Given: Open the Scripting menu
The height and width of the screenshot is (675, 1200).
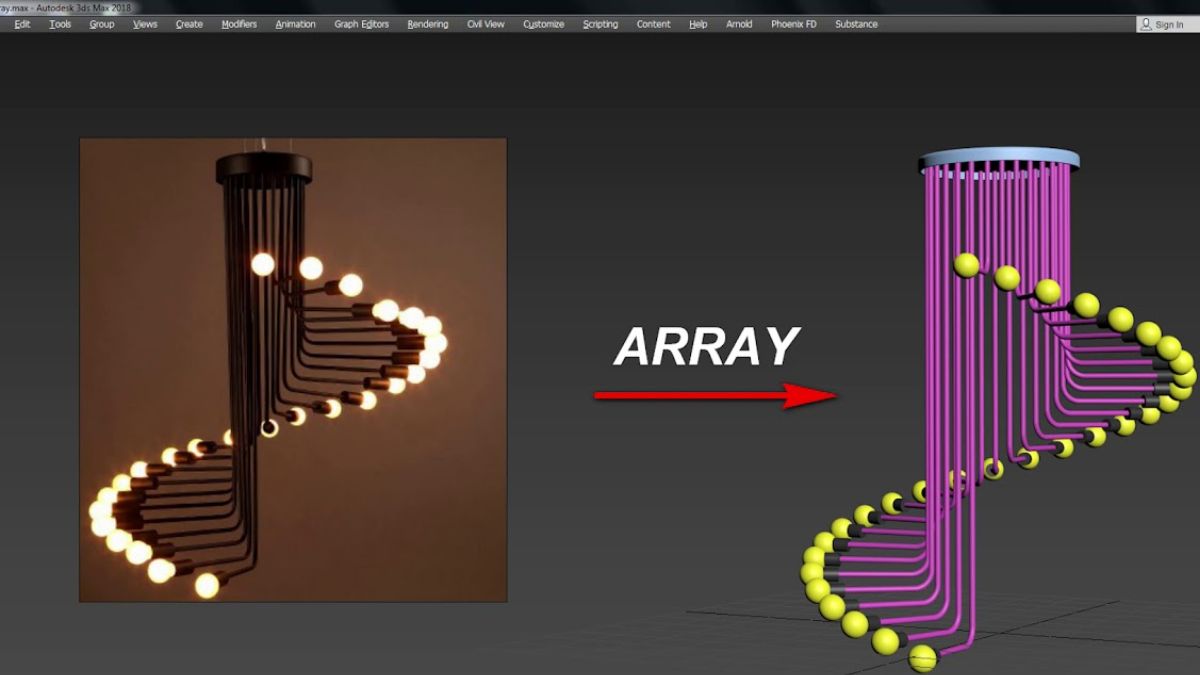Looking at the screenshot, I should pyautogui.click(x=599, y=24).
